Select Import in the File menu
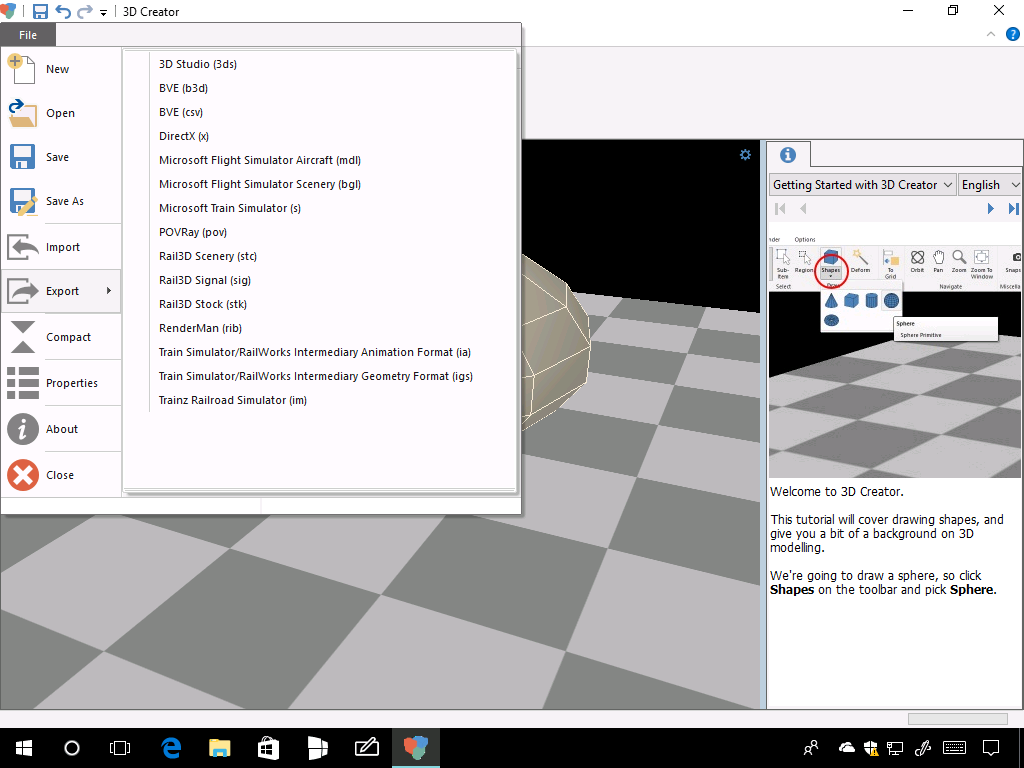 point(61,247)
